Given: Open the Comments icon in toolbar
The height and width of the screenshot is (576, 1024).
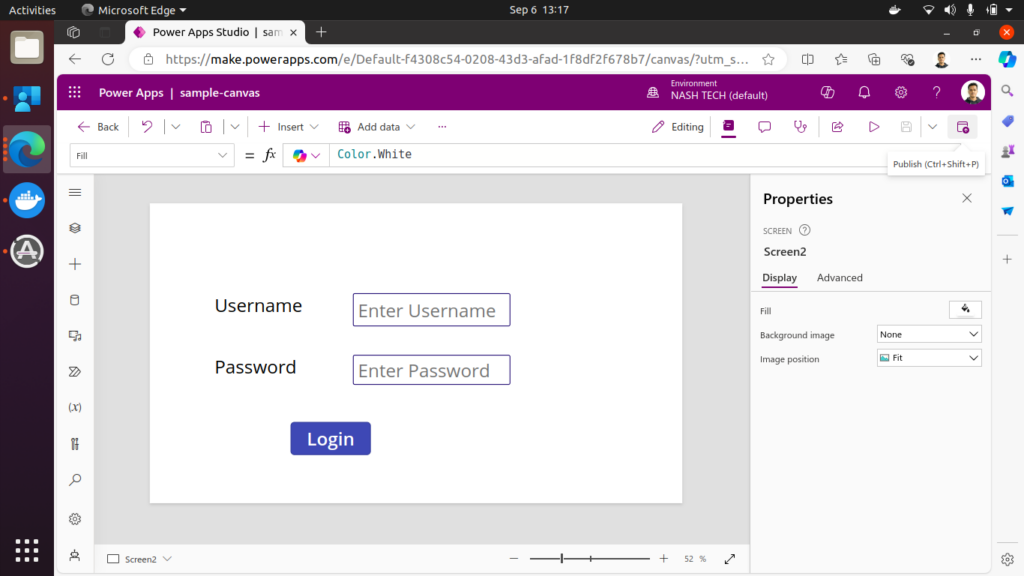Looking at the screenshot, I should coord(764,127).
